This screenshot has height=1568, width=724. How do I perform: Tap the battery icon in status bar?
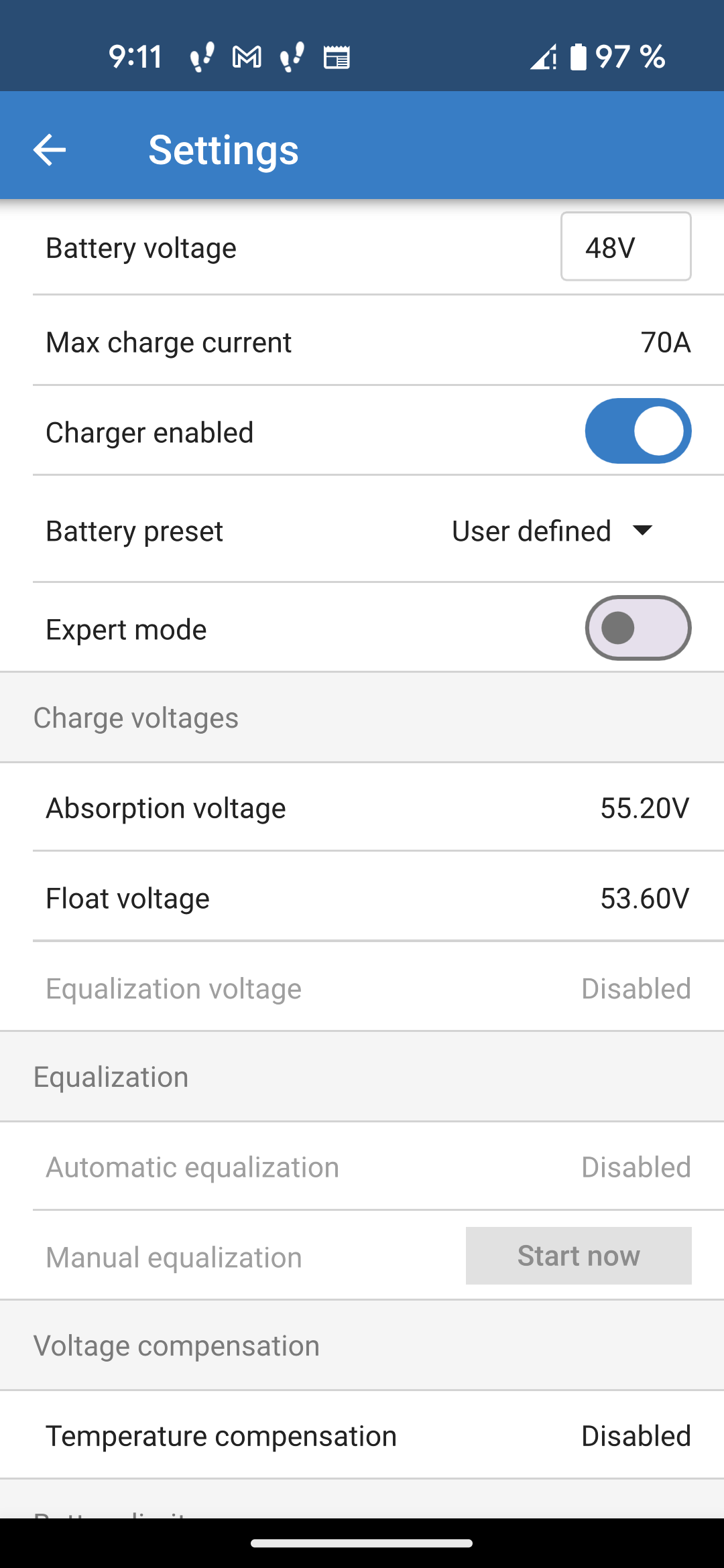(578, 57)
